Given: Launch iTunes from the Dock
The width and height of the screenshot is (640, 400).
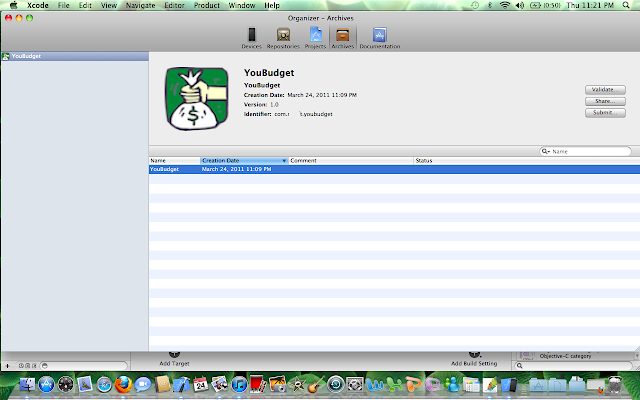Looking at the screenshot, I should (239, 384).
